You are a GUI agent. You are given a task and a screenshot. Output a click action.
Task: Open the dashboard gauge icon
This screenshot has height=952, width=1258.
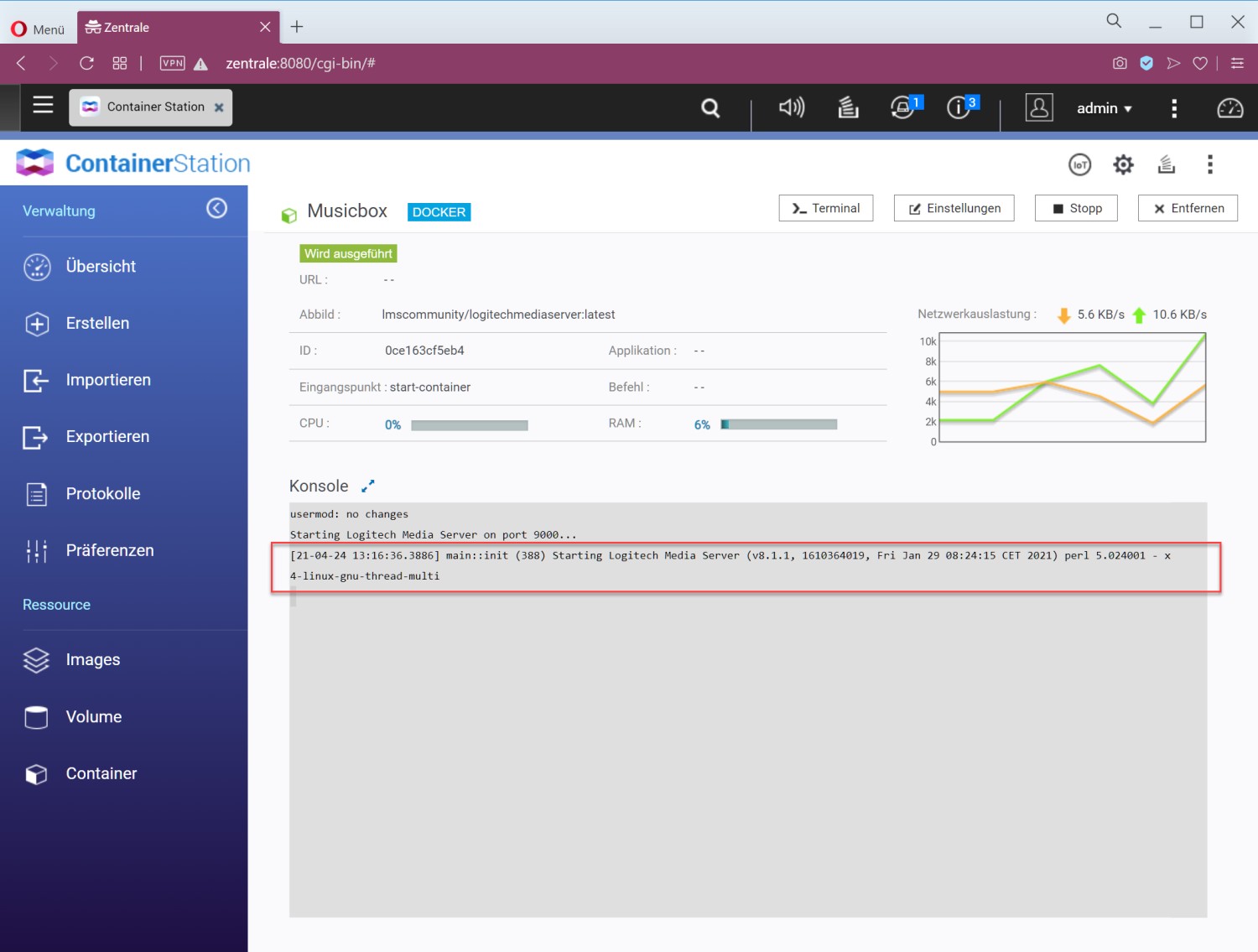(1230, 108)
